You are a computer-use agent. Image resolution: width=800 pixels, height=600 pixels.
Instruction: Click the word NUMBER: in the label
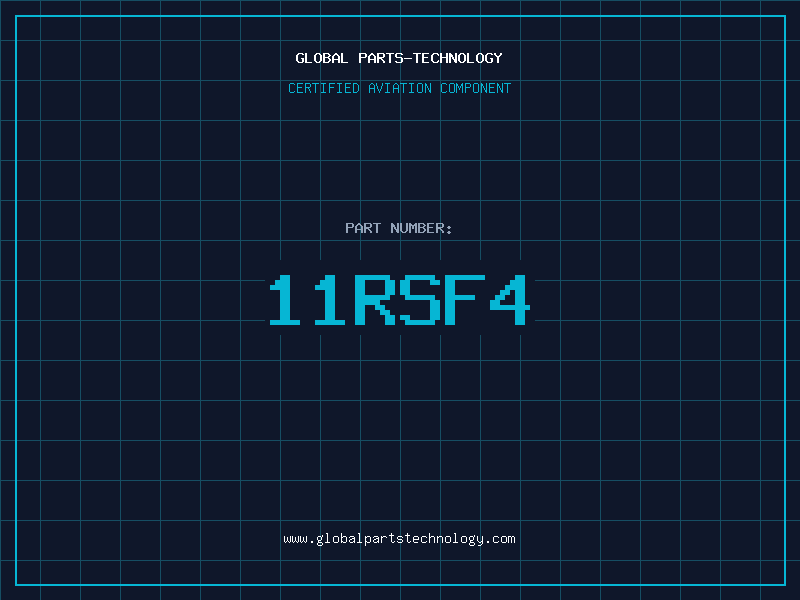coord(422,228)
